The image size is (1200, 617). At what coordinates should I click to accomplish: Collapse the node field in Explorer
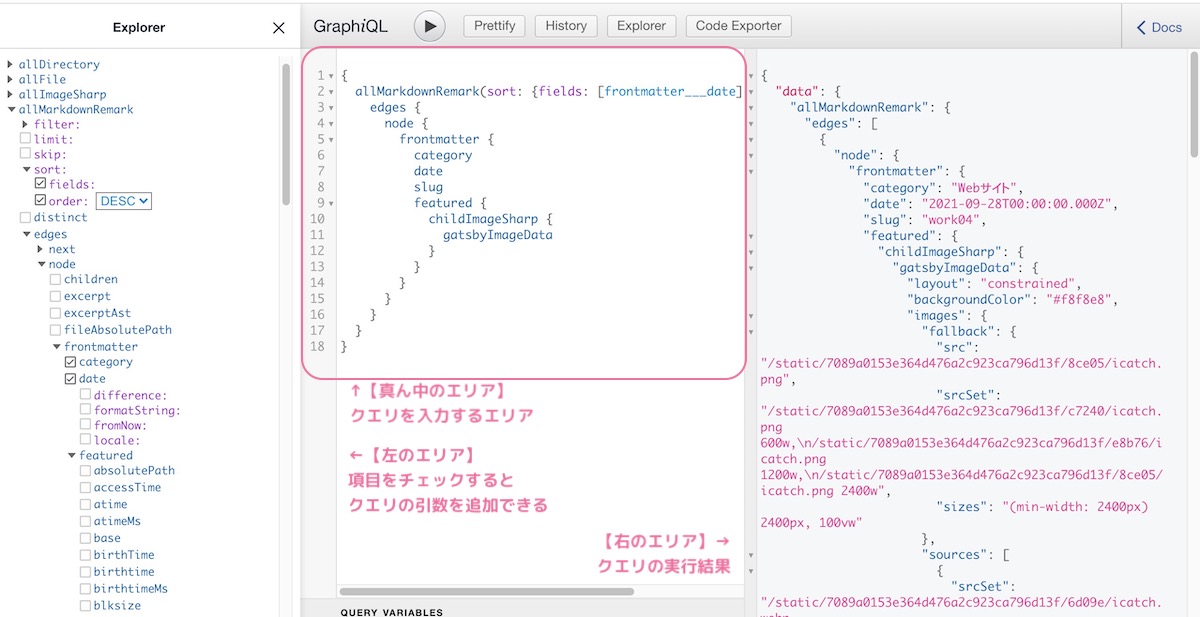(x=41, y=264)
